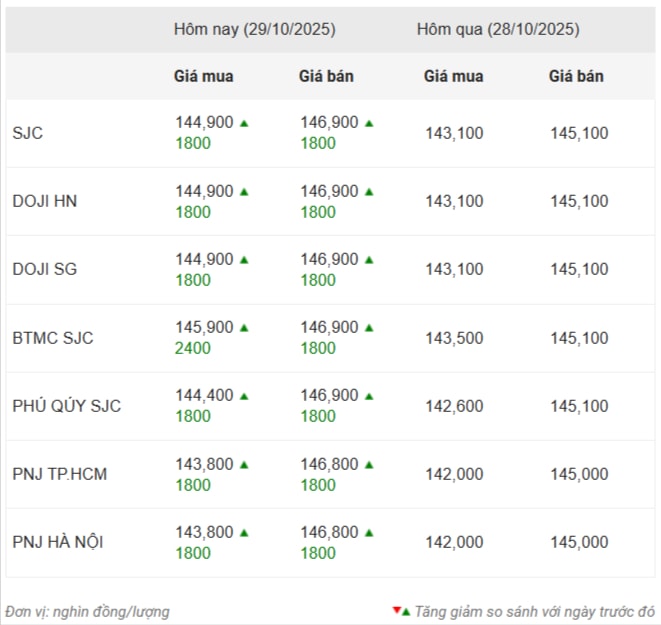
Task: Select the SJC row label
Action: (x=28, y=133)
